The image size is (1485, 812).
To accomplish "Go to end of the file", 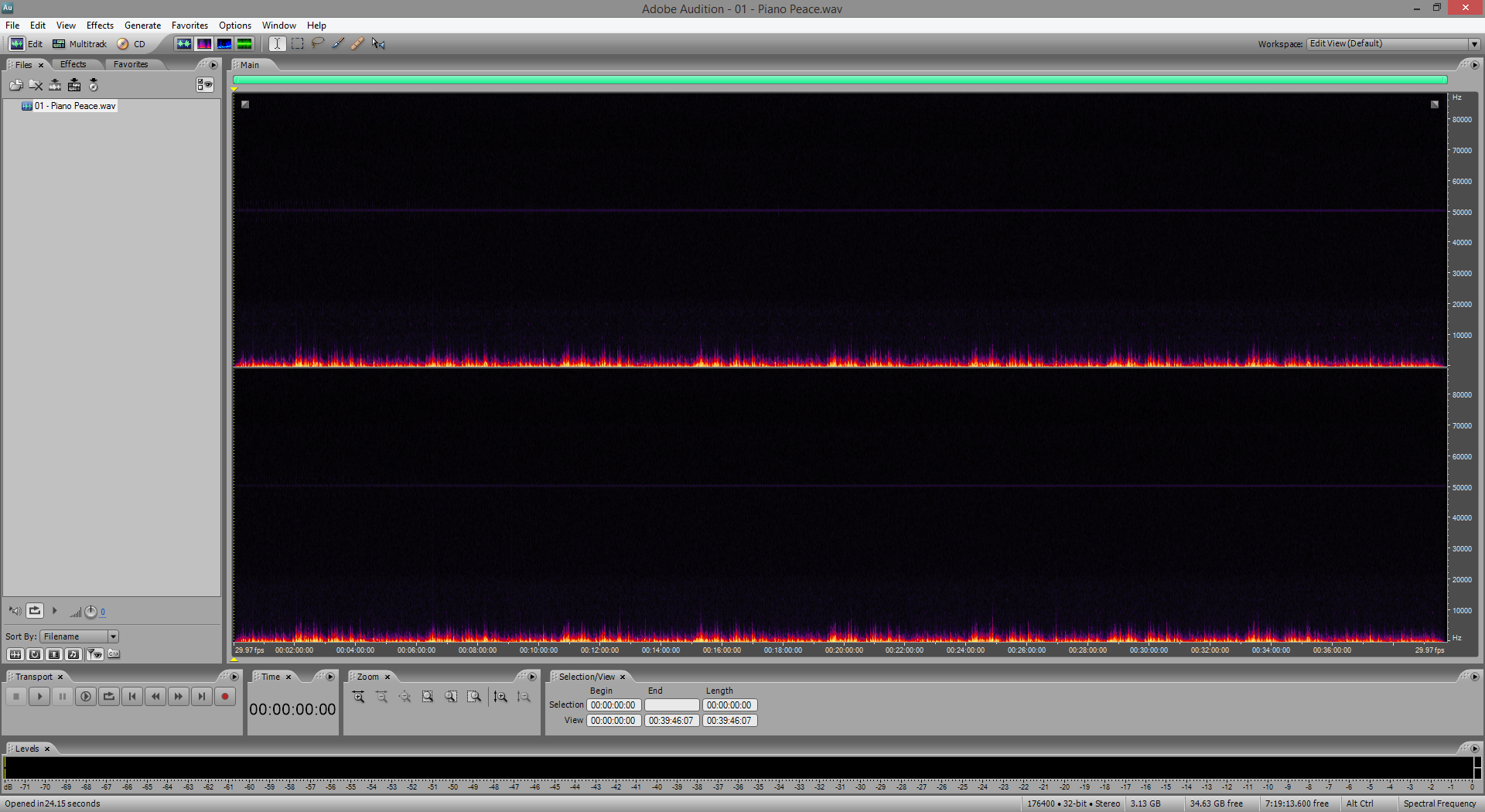I will (x=202, y=697).
